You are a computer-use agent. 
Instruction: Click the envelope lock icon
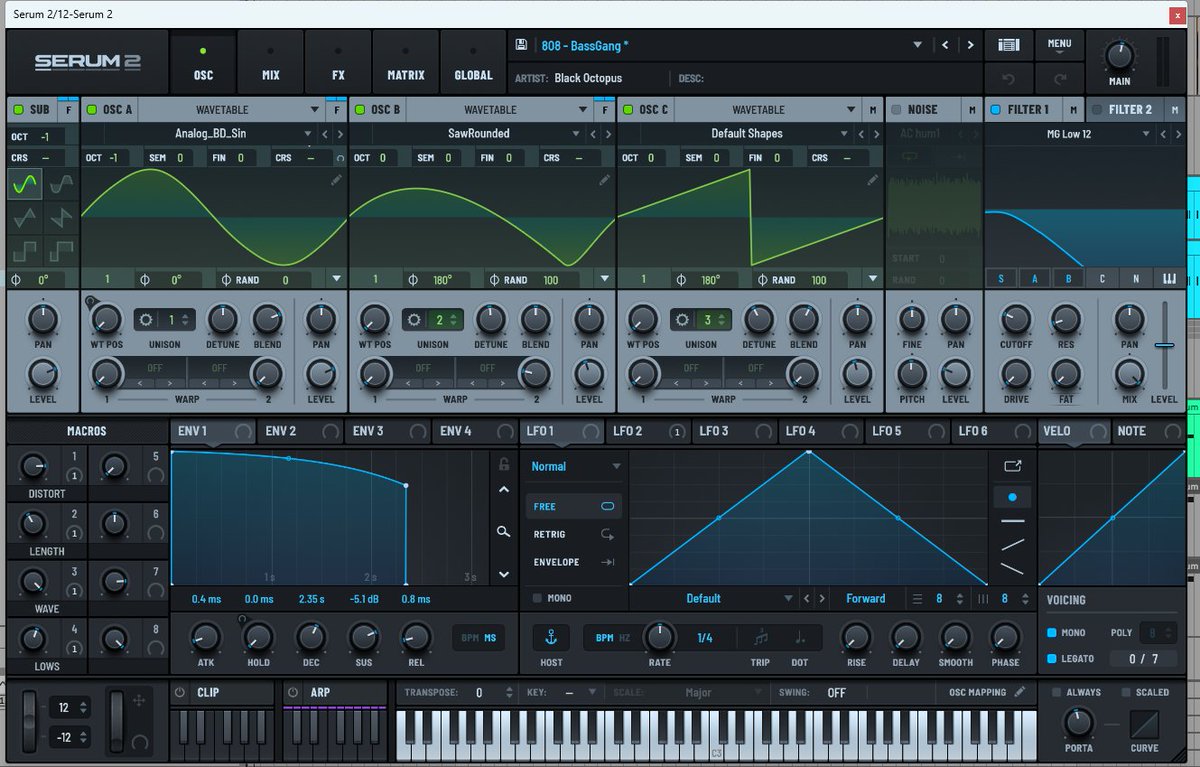(x=504, y=464)
